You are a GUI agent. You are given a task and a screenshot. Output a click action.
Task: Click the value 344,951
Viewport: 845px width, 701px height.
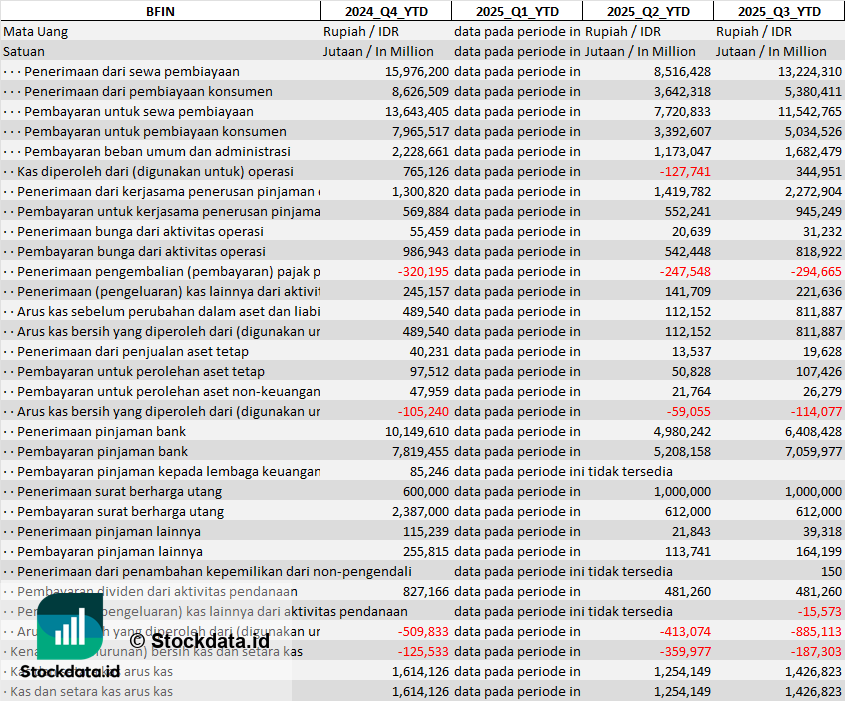click(819, 171)
